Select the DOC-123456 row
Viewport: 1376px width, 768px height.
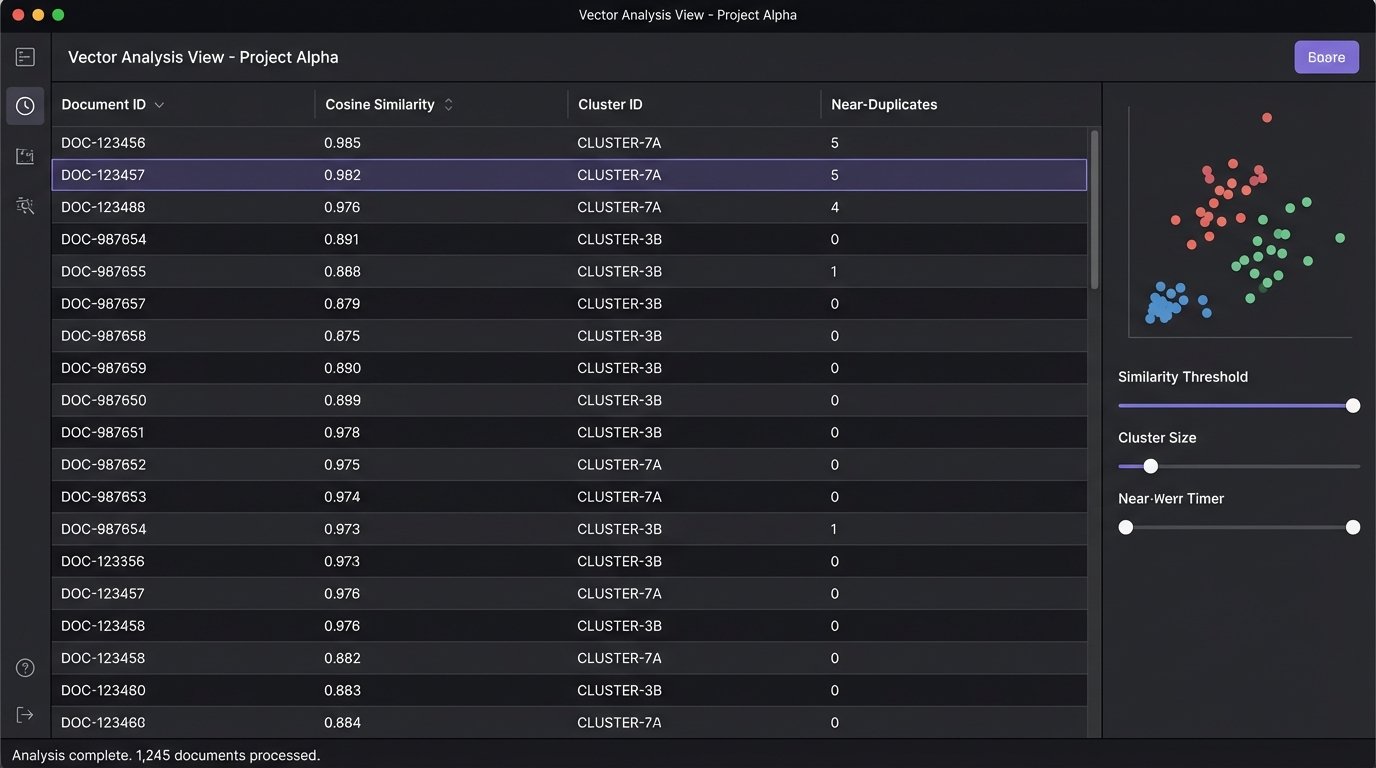coord(568,143)
